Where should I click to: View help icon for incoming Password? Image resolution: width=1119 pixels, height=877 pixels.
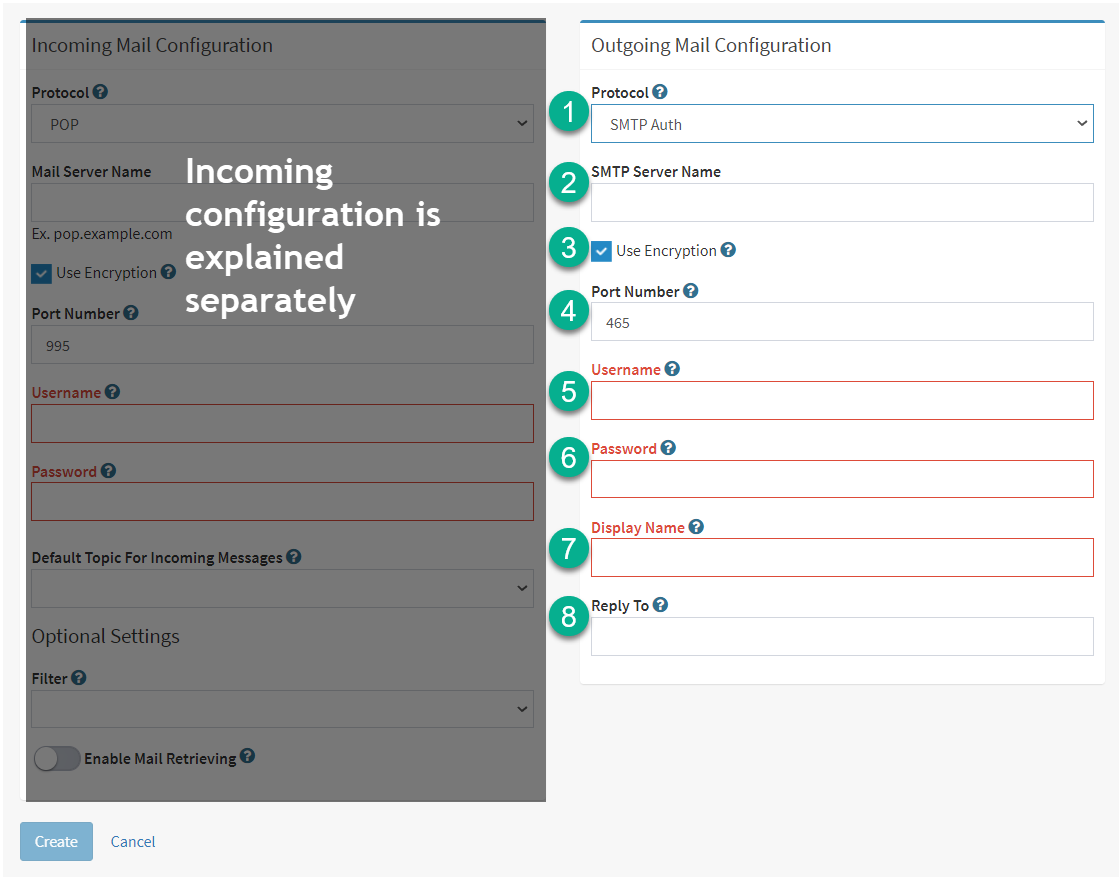pyautogui.click(x=108, y=471)
